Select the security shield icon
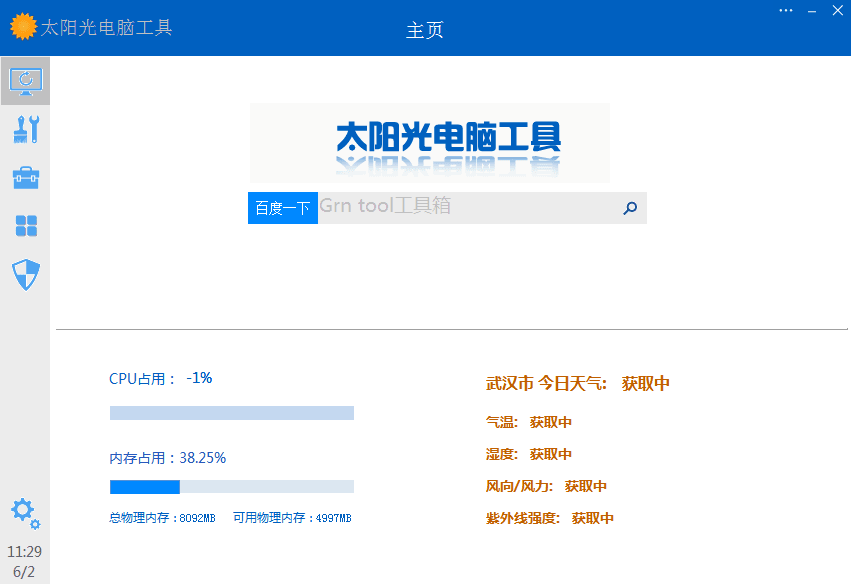 tap(24, 274)
